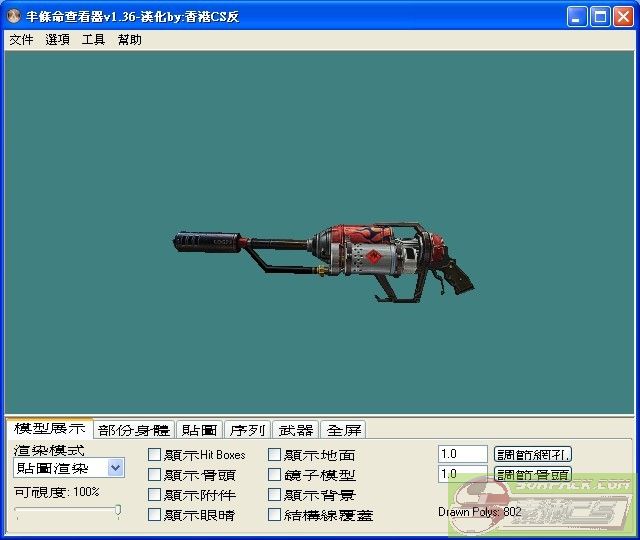The image size is (640, 540).
Task: Open the 文件 menu
Action: [x=21, y=40]
